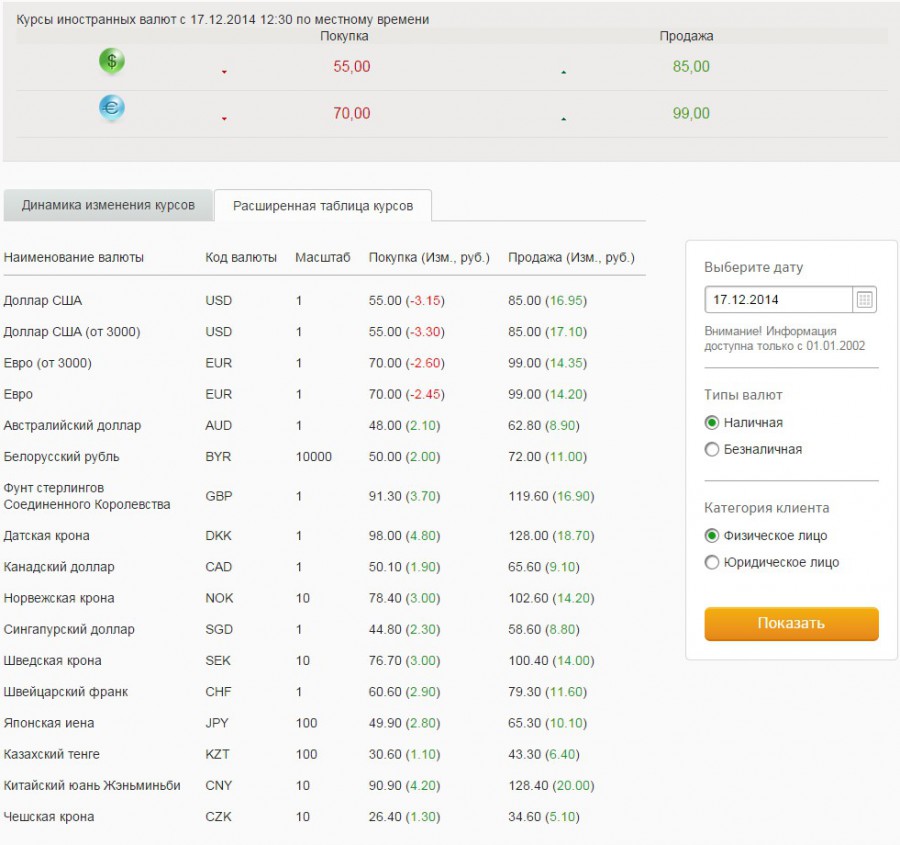Image resolution: width=900 pixels, height=845 pixels.
Task: Click the Шведская крона row name
Action: coord(53,661)
